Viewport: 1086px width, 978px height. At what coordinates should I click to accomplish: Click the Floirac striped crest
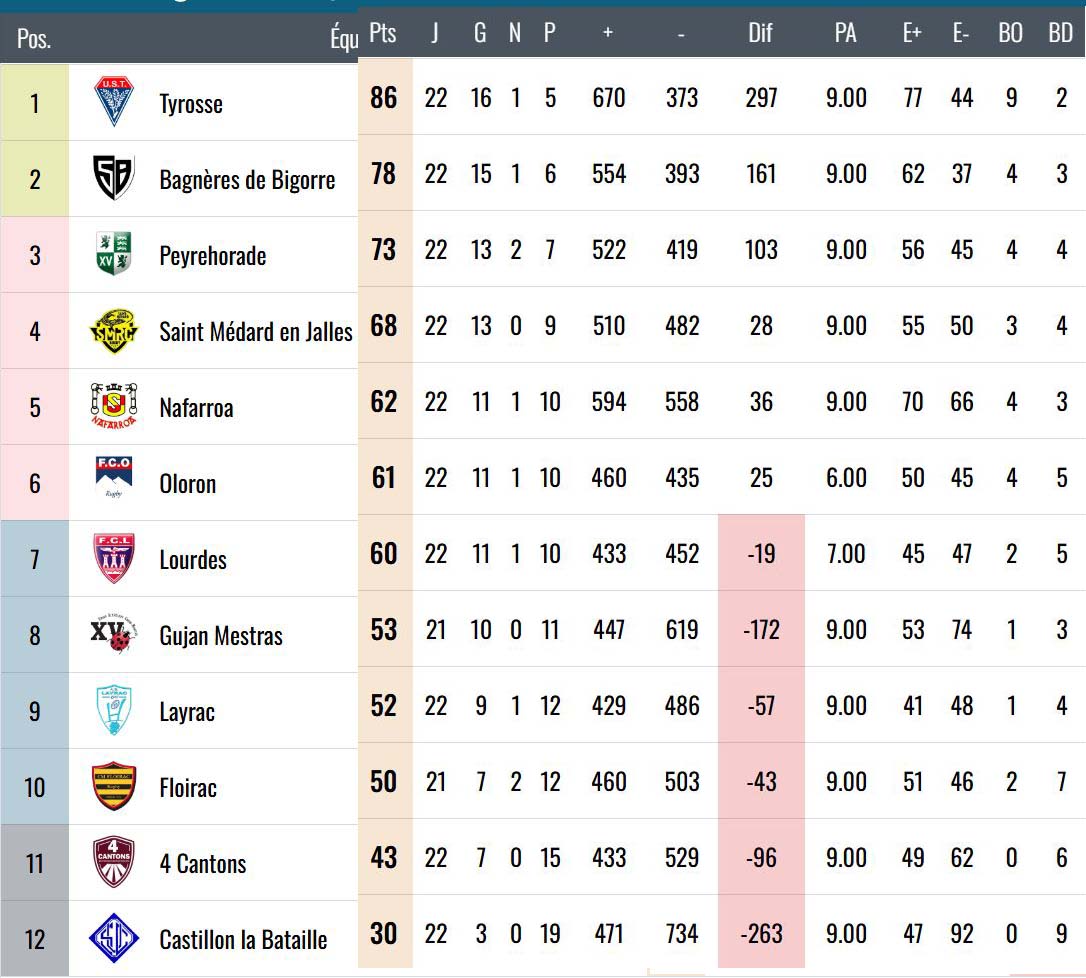pos(114,786)
